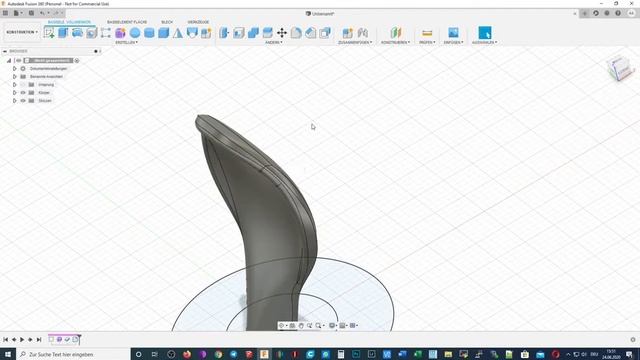
Task: Open the data panel grid icon
Action: 5,13
